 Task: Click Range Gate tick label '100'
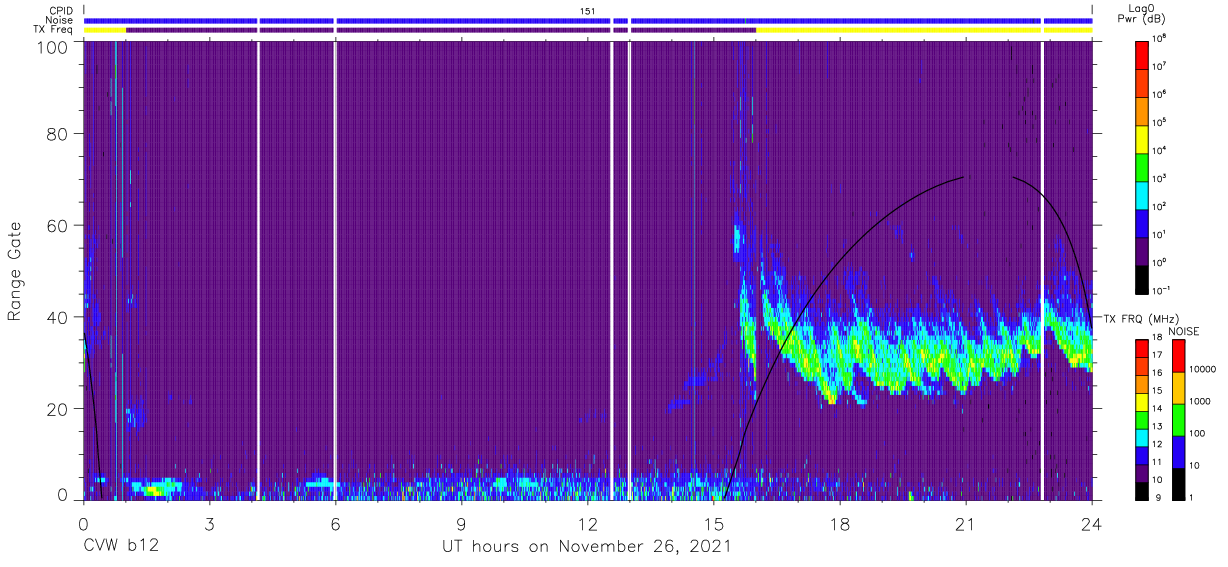coord(51,47)
